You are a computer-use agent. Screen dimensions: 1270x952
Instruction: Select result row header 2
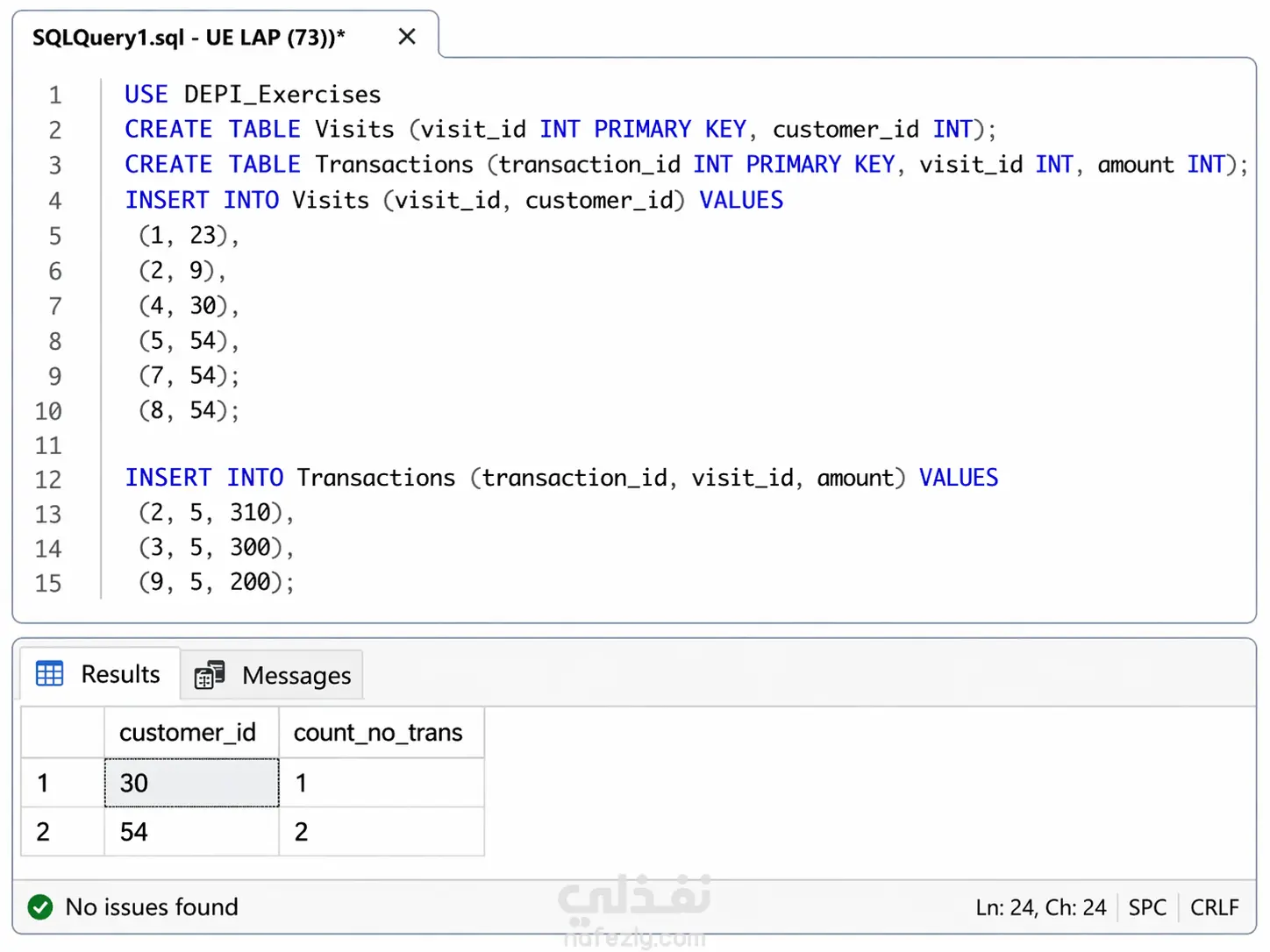pyautogui.click(x=62, y=832)
